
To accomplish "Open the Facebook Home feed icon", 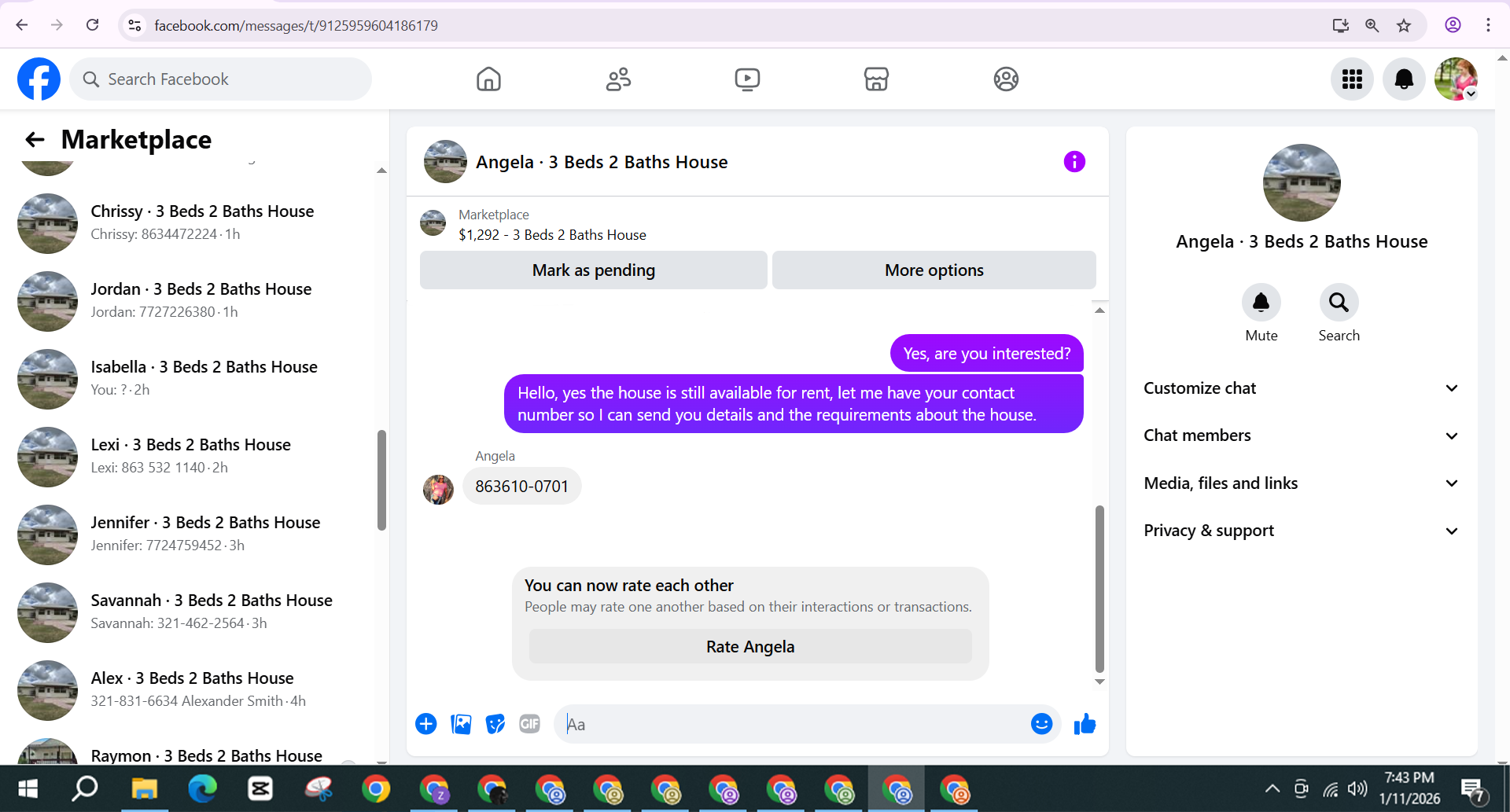I will click(x=488, y=79).
